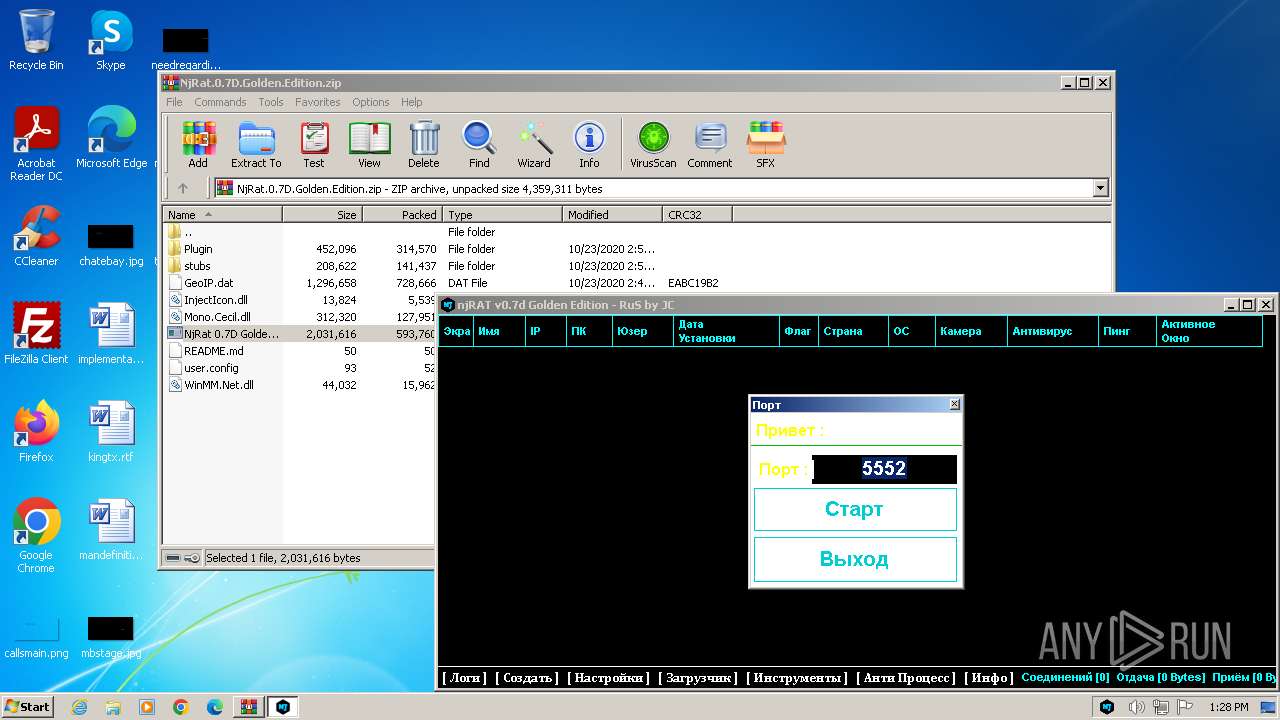Click [ Инфо ] in njRAT bottom bar
Viewport: 1280px width, 720px height.
(988, 678)
